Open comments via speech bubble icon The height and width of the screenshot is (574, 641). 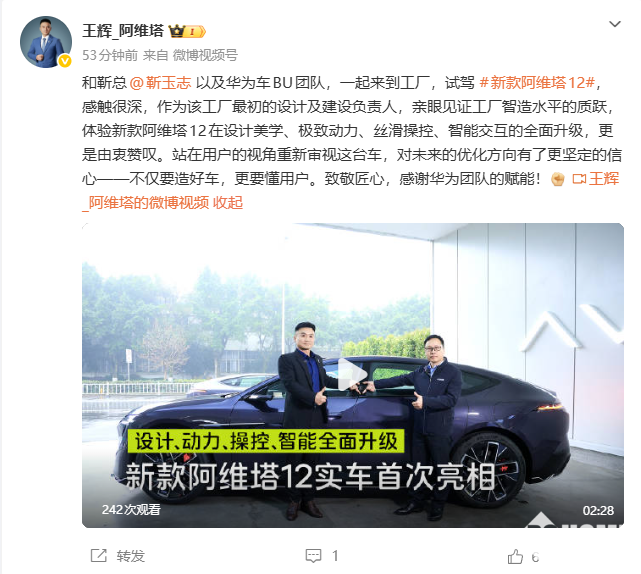[314, 556]
